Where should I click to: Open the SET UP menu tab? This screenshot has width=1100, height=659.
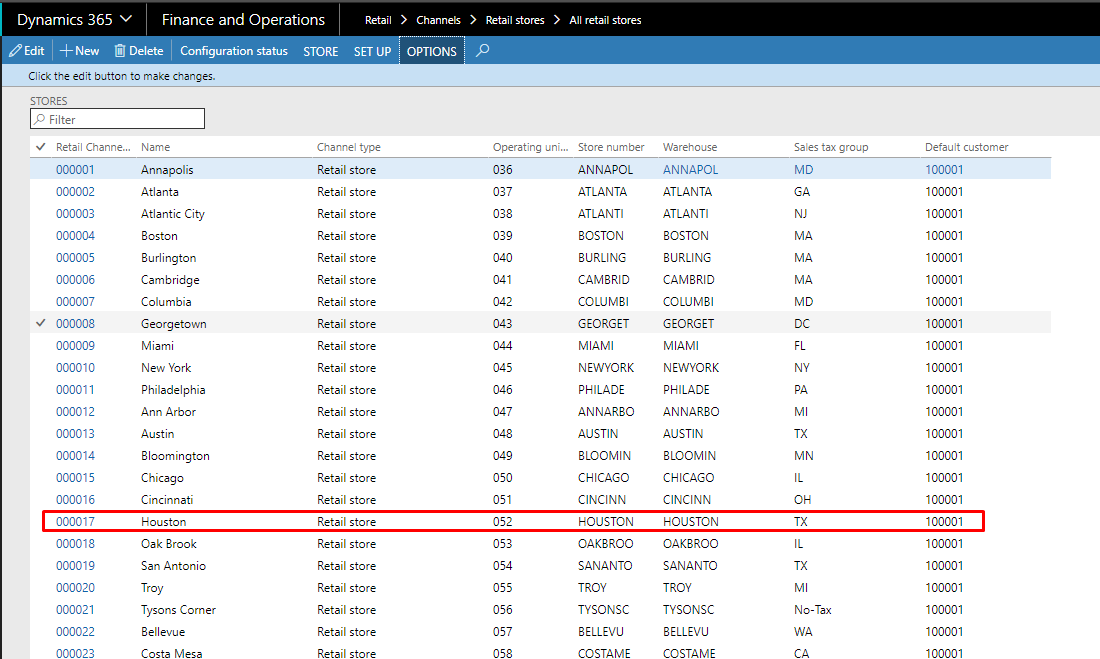pyautogui.click(x=373, y=51)
